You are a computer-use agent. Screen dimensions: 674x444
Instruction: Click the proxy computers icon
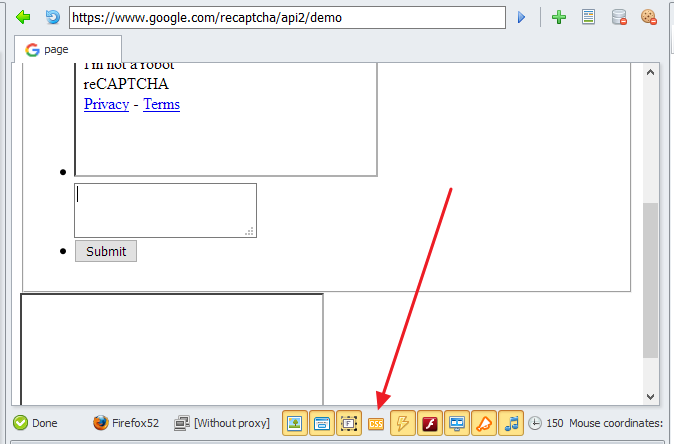[182, 423]
